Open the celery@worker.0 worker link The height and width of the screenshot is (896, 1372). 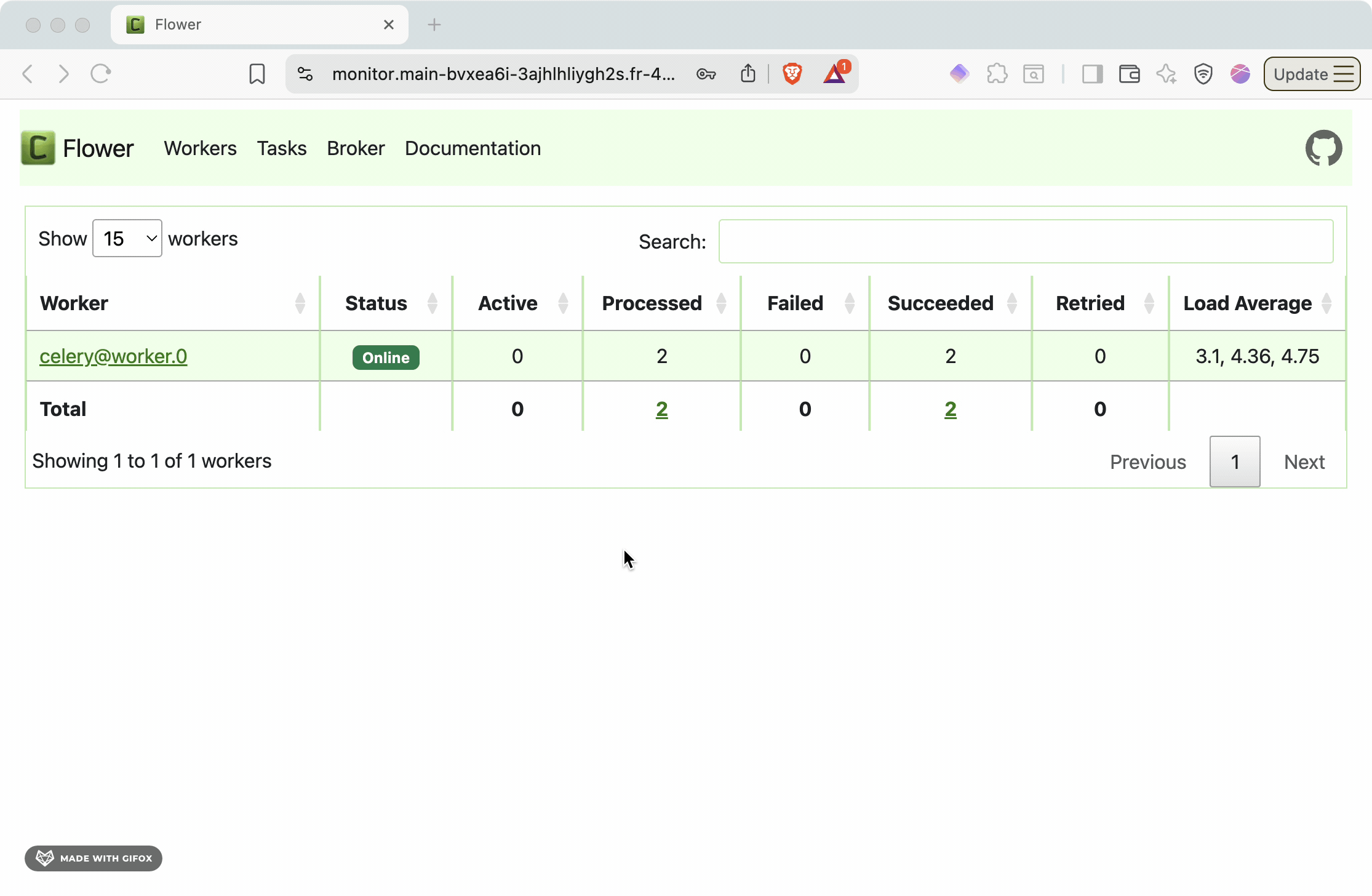113,356
